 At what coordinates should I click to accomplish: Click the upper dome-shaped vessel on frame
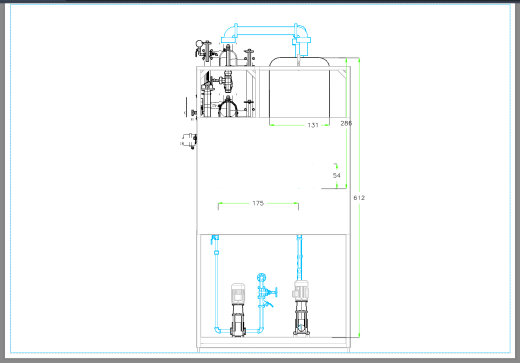[x=228, y=56]
